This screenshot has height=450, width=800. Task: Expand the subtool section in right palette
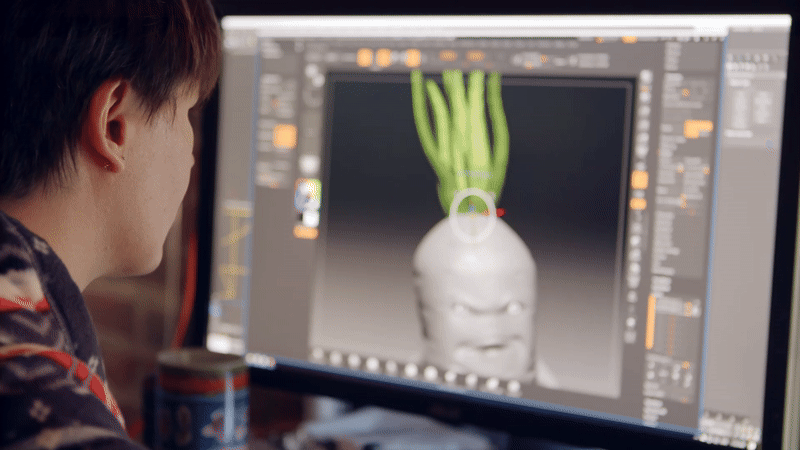[697, 129]
